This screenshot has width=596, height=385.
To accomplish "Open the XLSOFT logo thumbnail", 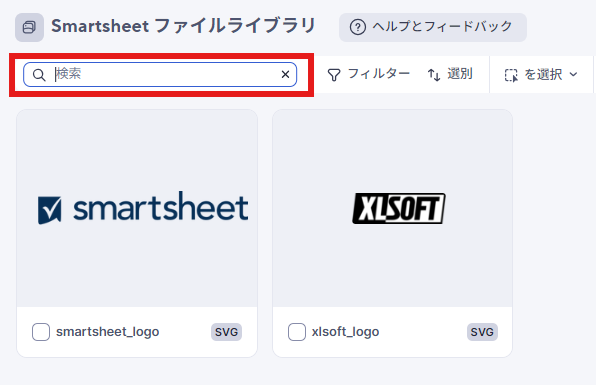I will coord(393,208).
